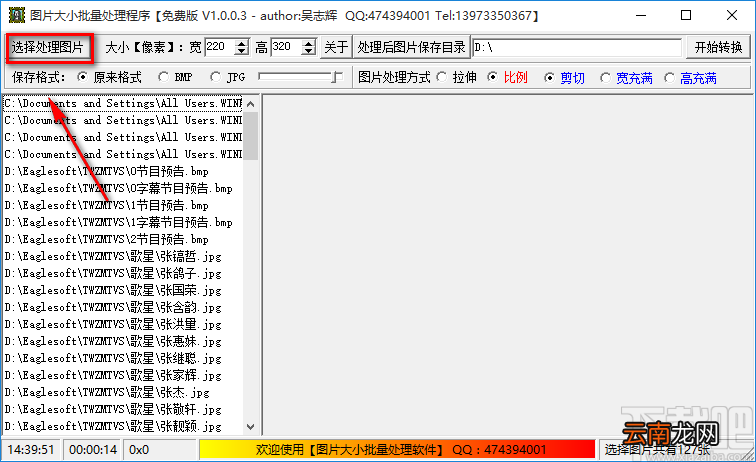Click the 欢迎使用 welcome banner in status bar

coord(398,449)
